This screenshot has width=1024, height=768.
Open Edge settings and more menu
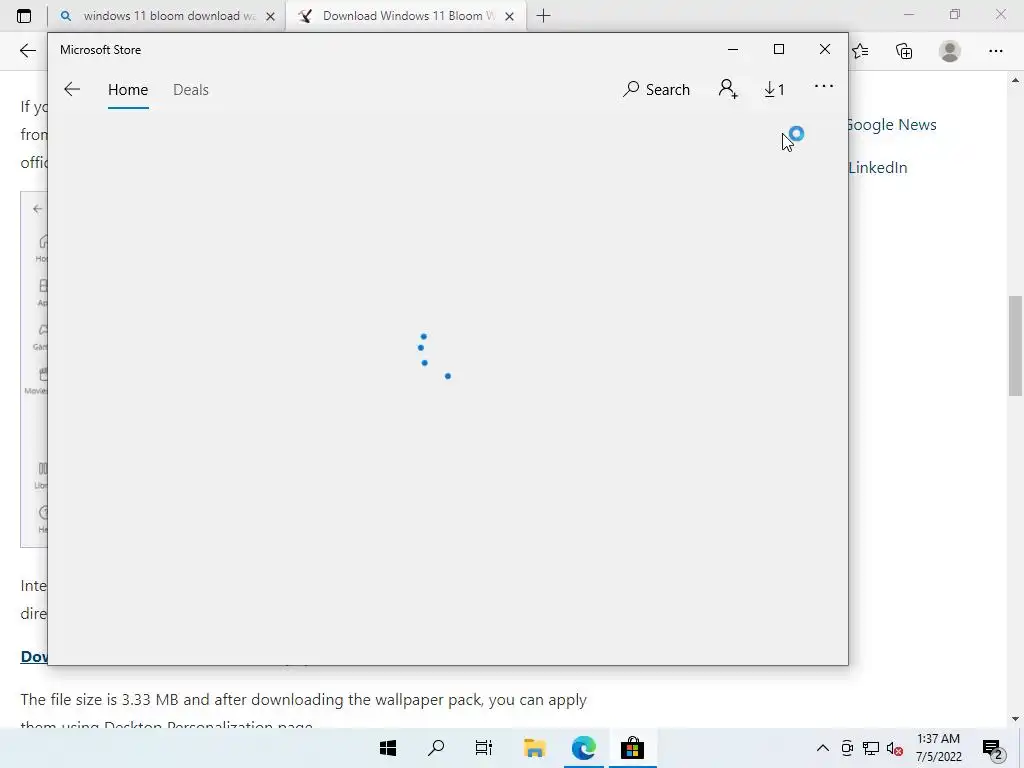[x=995, y=51]
